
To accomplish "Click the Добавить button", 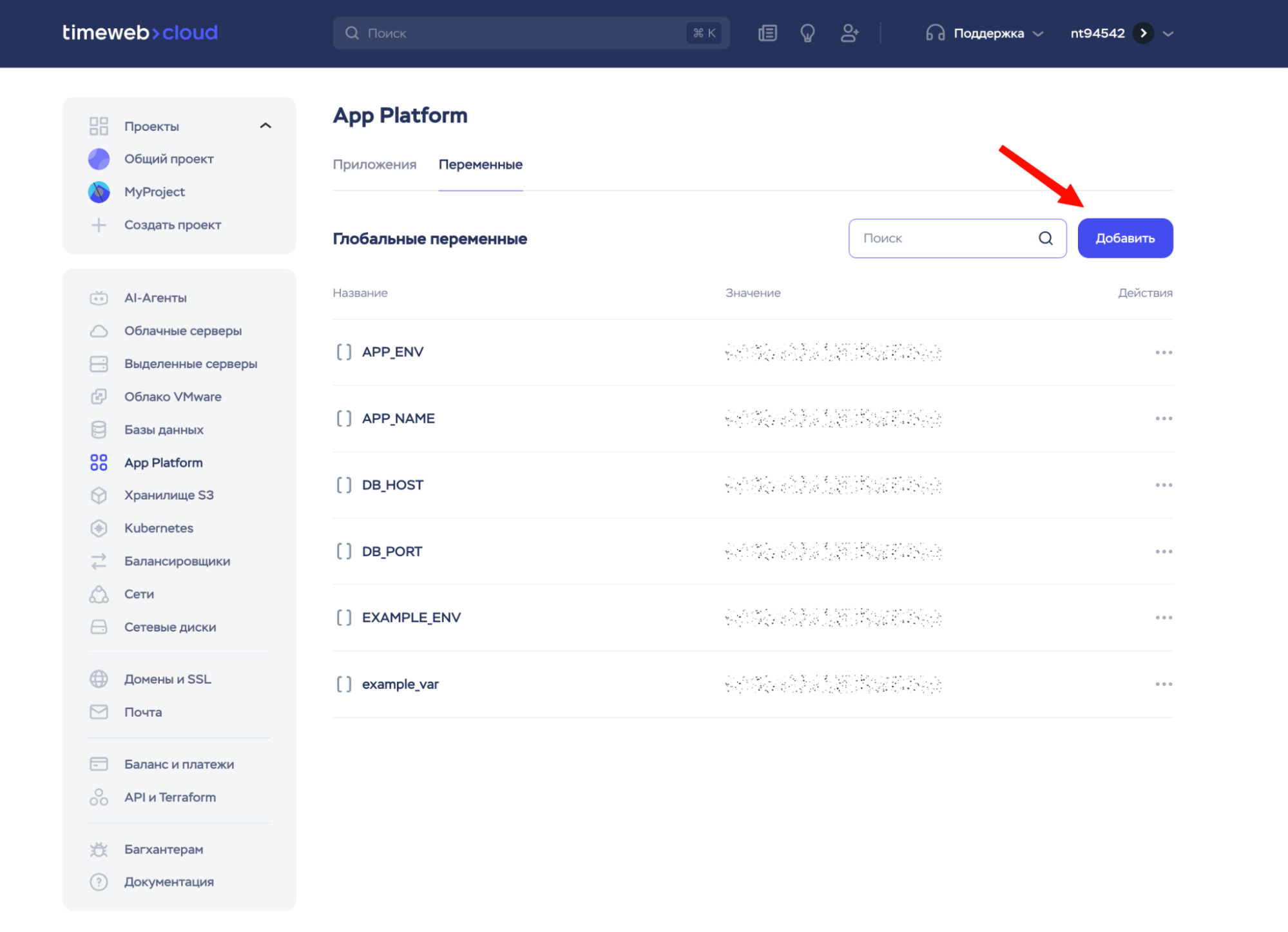I will 1124,238.
